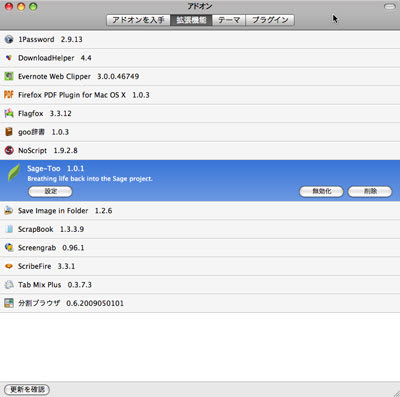Click the 更新を確認 button
The height and width of the screenshot is (397, 400).
tap(27, 389)
